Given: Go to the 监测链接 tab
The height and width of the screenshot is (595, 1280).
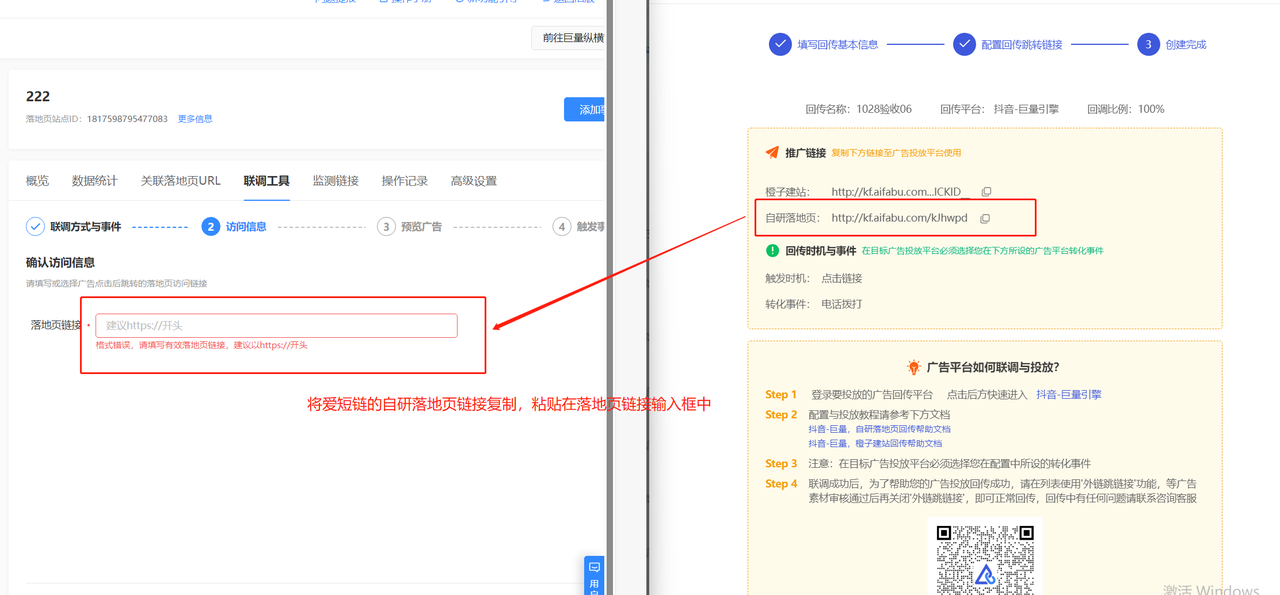Looking at the screenshot, I should [335, 181].
